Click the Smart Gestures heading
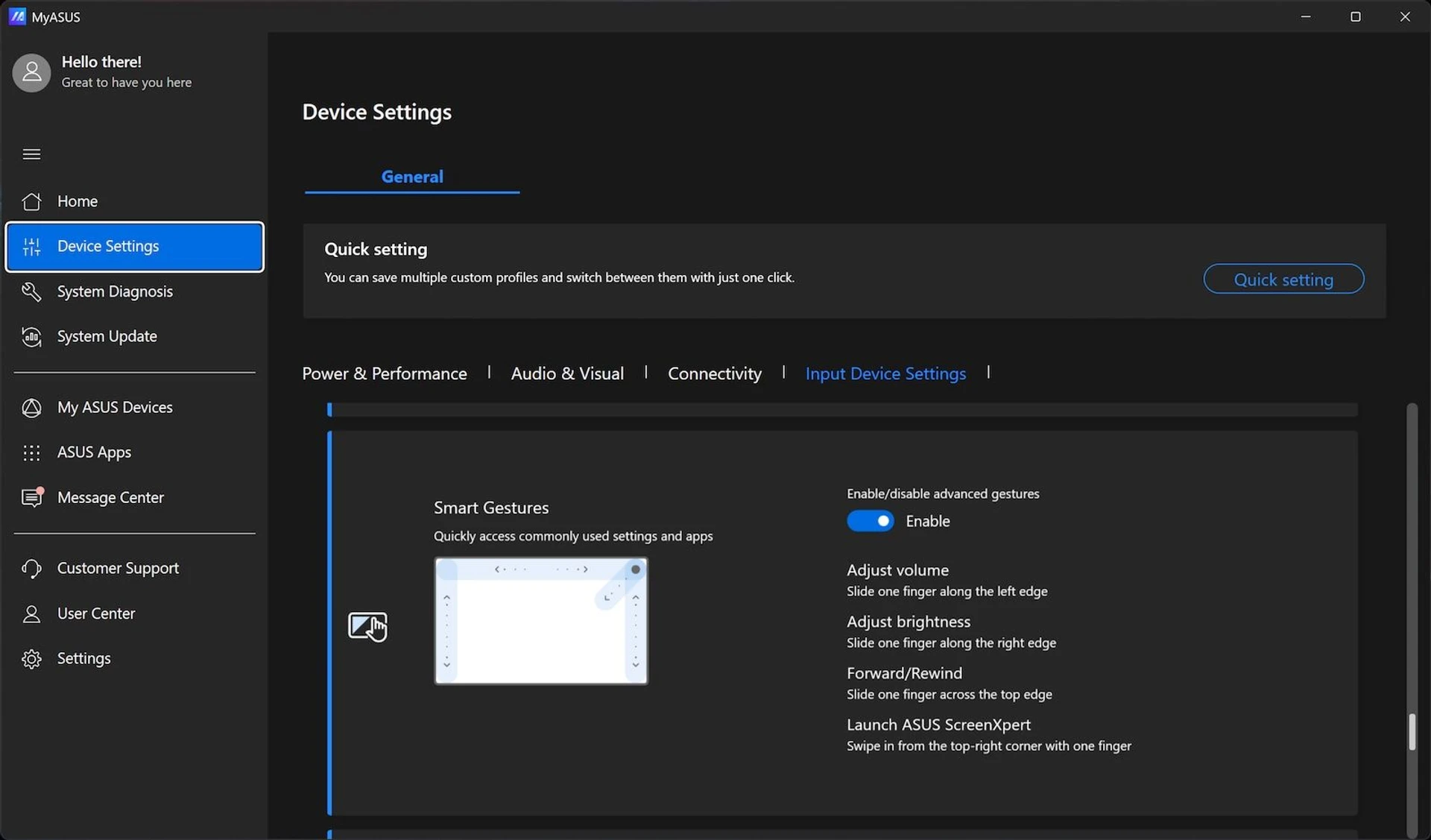 click(x=491, y=508)
